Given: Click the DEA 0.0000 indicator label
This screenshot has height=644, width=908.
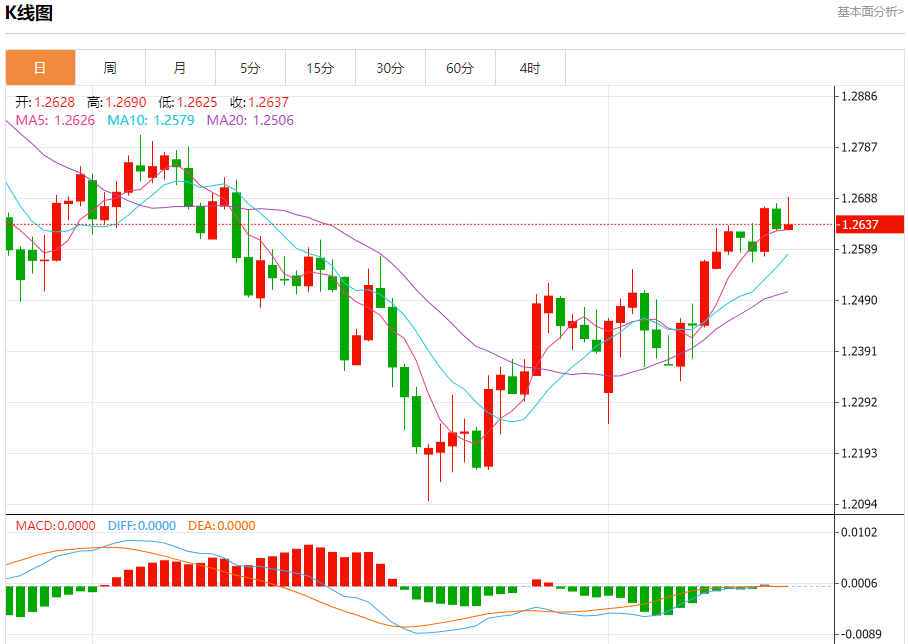Looking at the screenshot, I should tap(222, 525).
